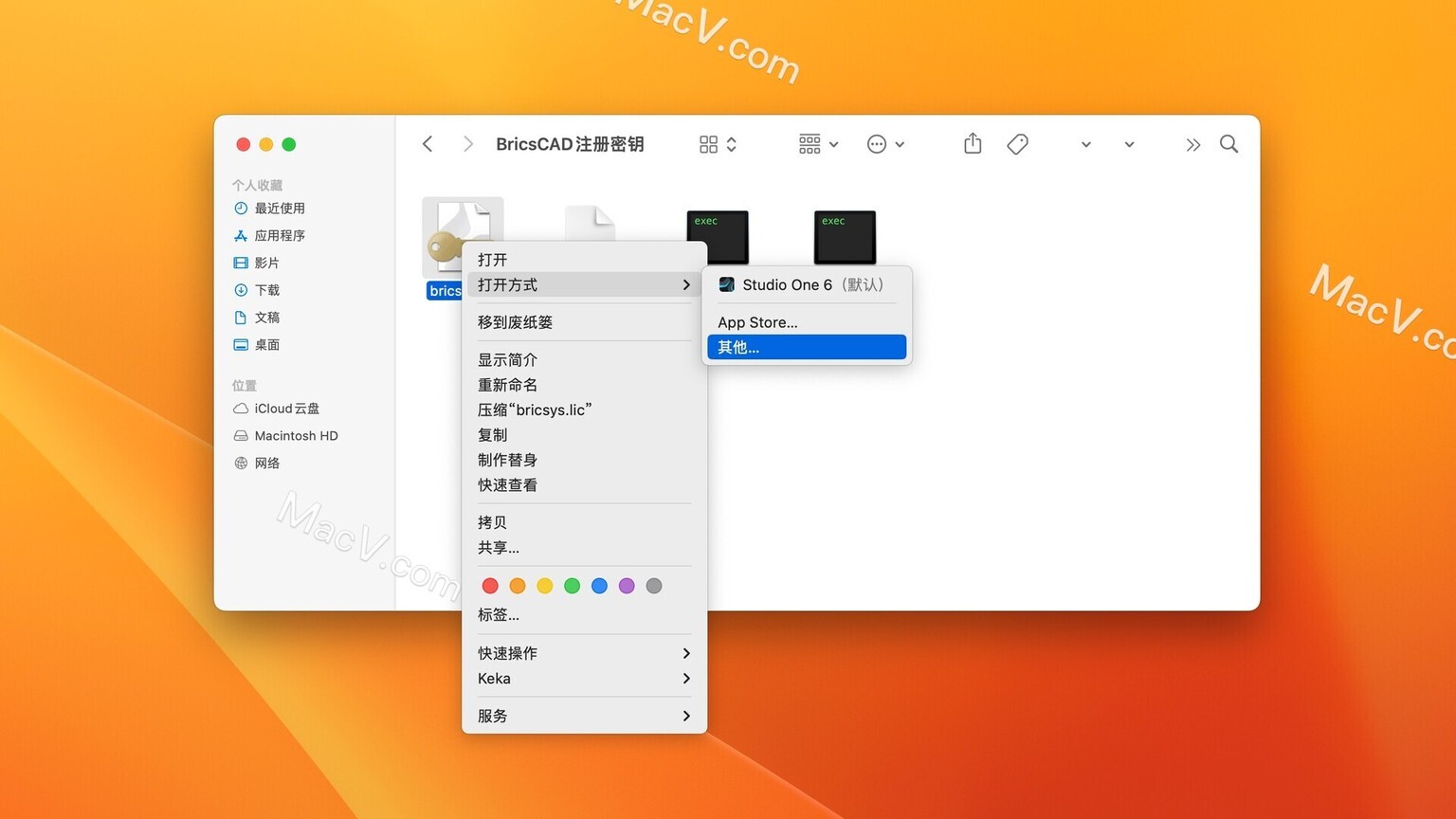Open 快速操作 menu entry
Viewport: 1456px width, 819px height.
584,653
